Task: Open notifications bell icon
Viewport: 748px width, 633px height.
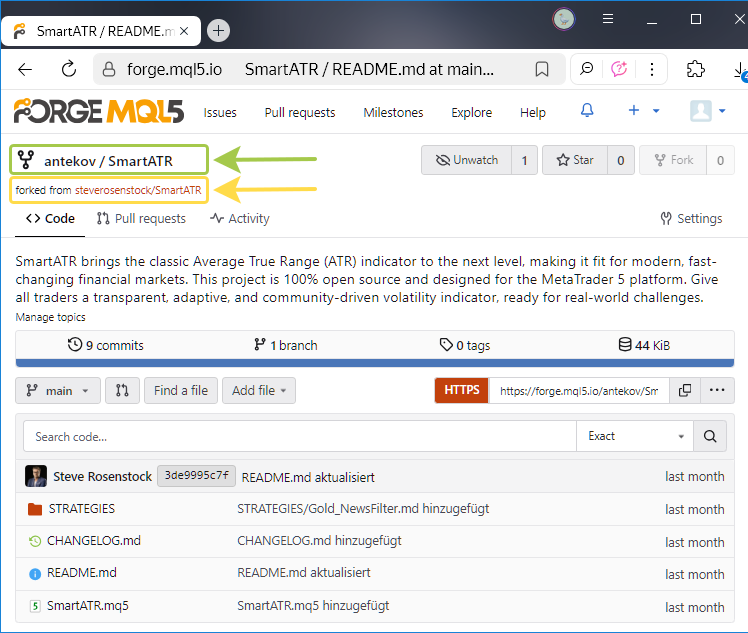Action: [587, 111]
